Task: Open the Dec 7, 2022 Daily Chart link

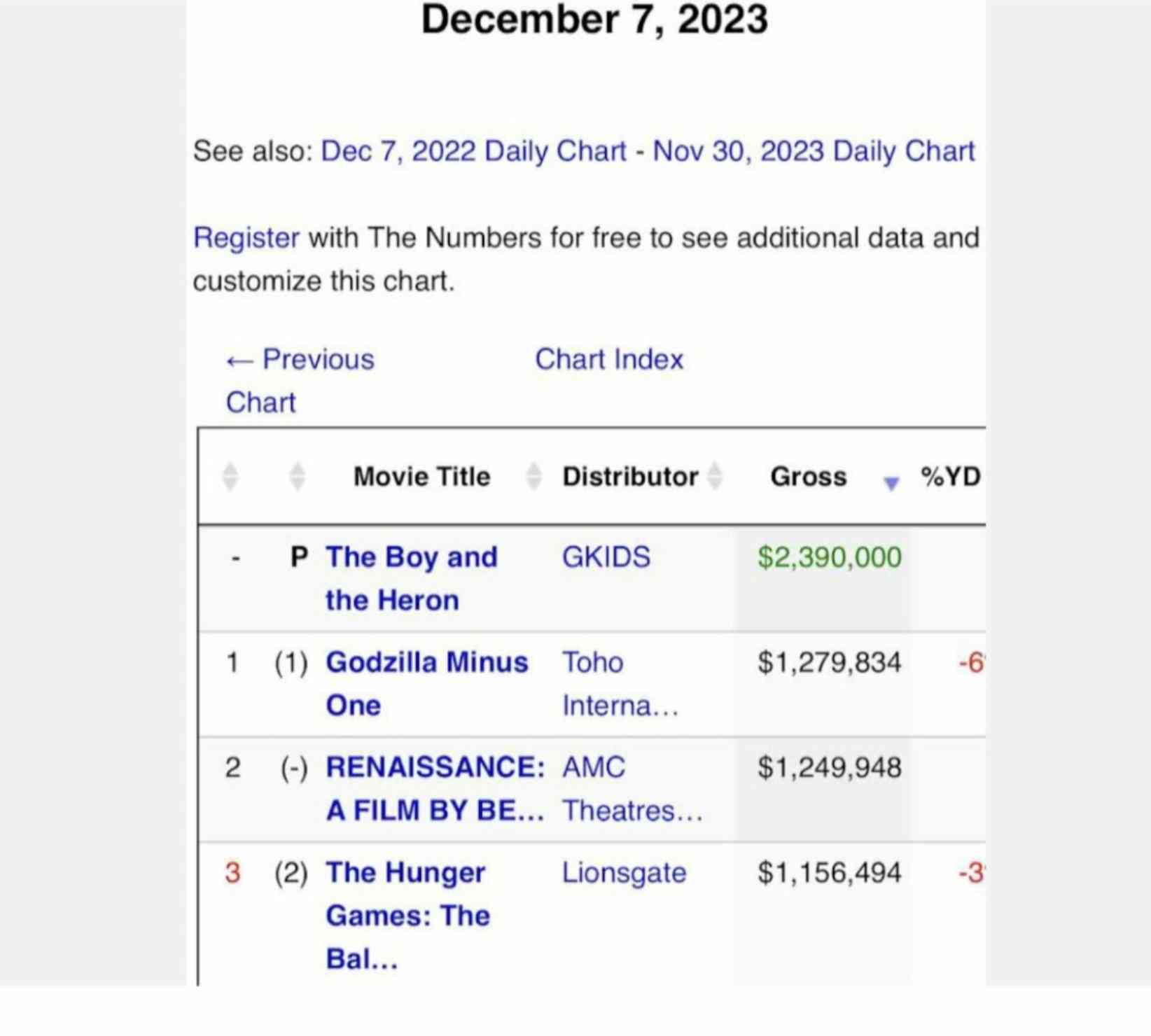Action: (x=473, y=151)
